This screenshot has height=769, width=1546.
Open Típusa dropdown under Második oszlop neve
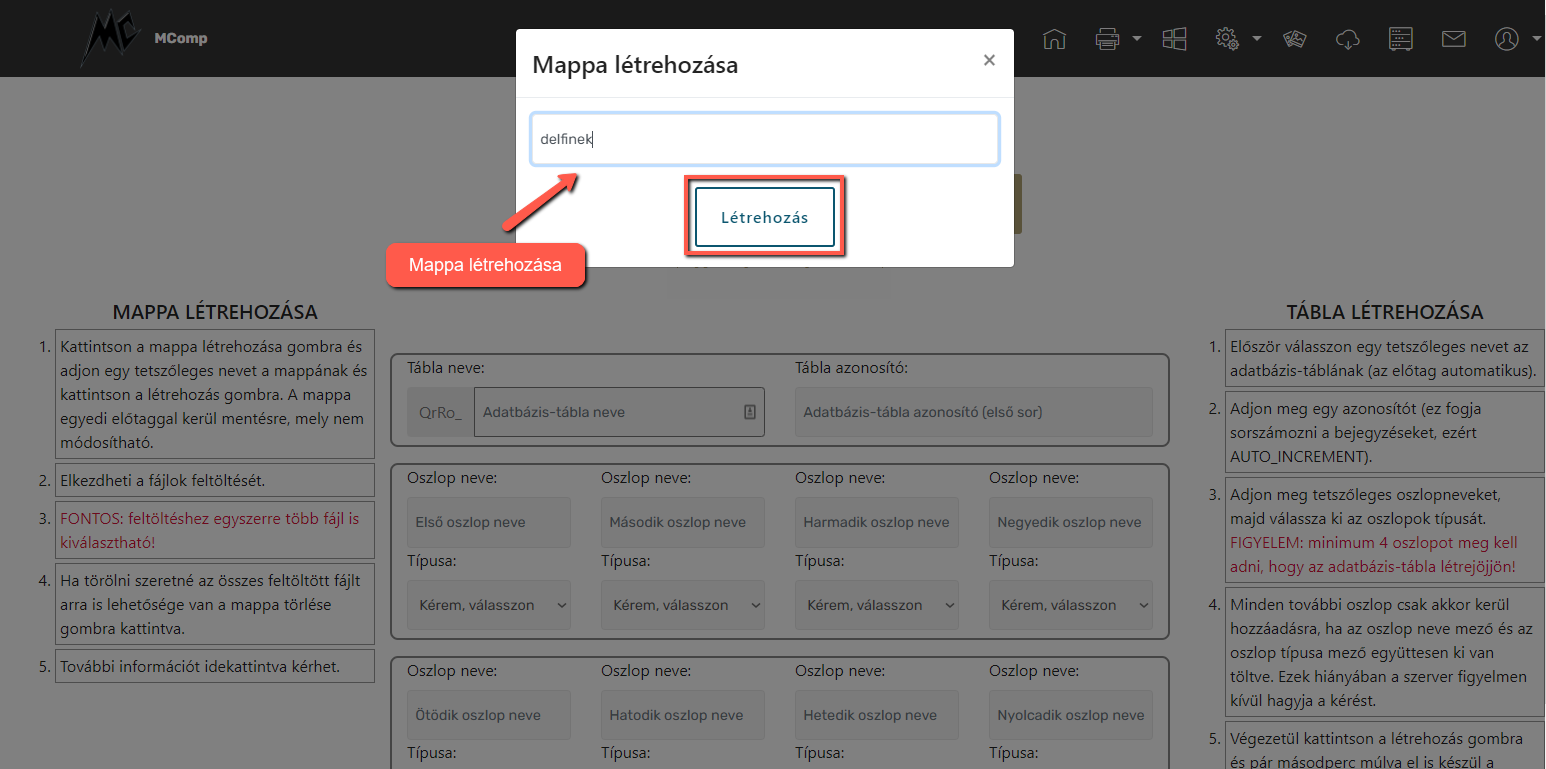point(683,605)
